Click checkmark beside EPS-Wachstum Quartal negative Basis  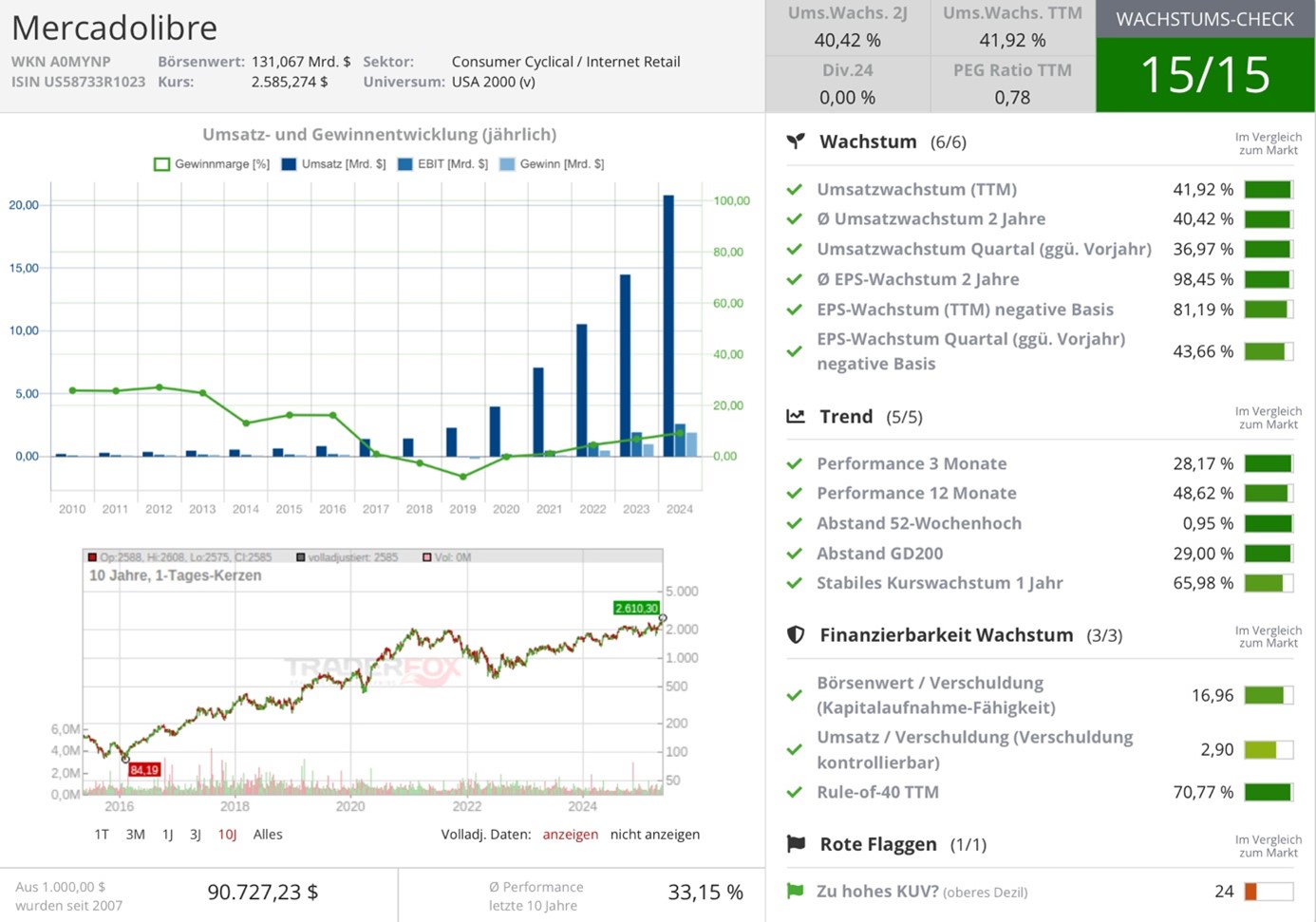[x=795, y=351]
